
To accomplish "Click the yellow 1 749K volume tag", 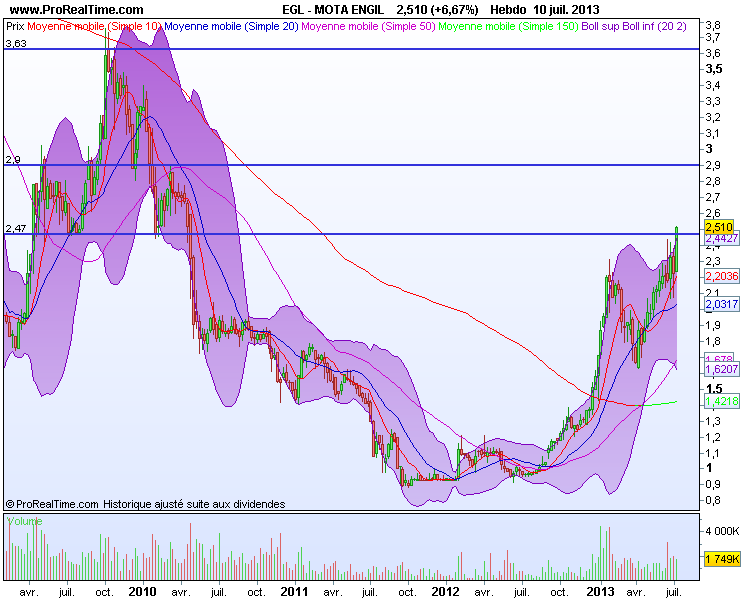I will [x=723, y=558].
